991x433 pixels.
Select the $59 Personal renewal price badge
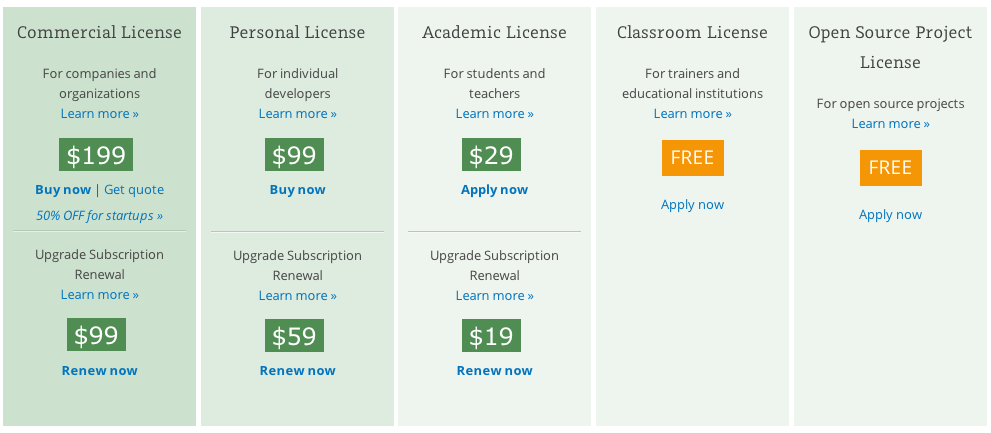coord(295,336)
